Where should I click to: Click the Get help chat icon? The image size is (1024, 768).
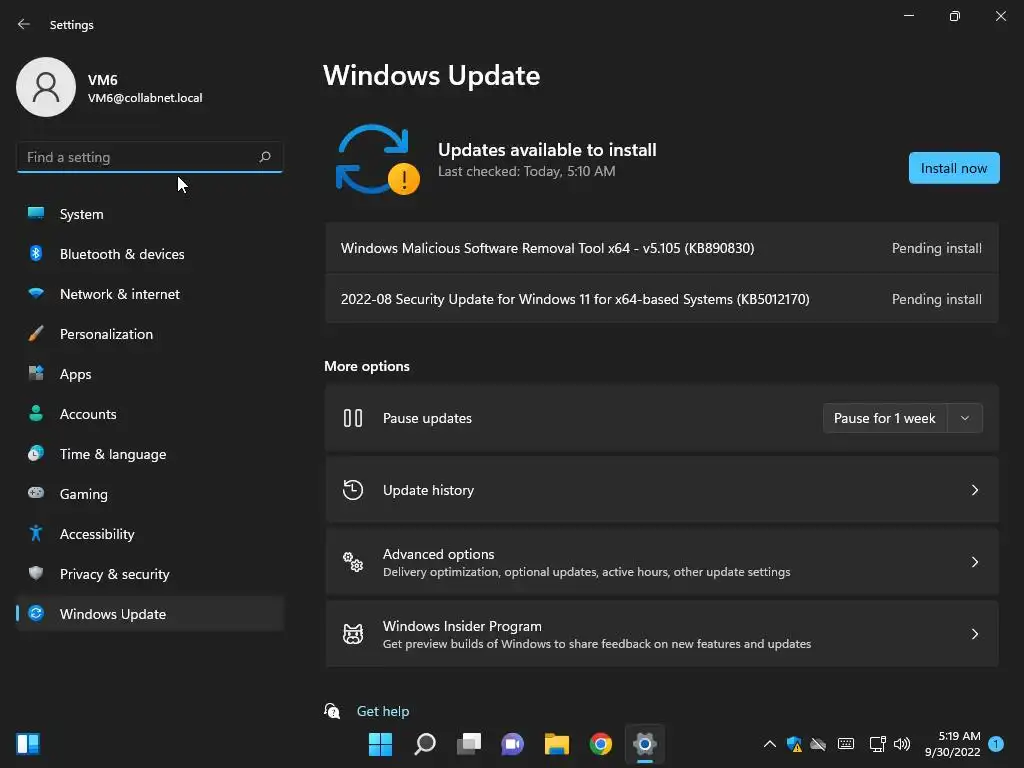(332, 711)
